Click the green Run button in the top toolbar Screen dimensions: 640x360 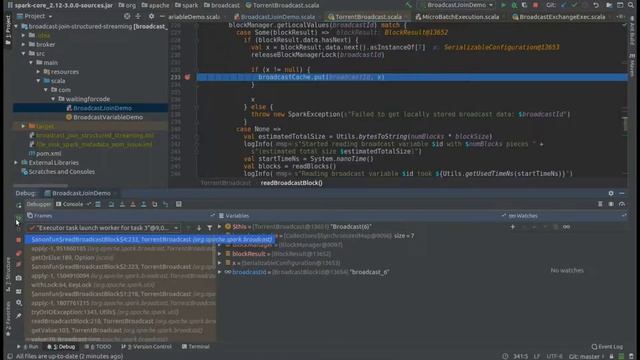(503, 5)
